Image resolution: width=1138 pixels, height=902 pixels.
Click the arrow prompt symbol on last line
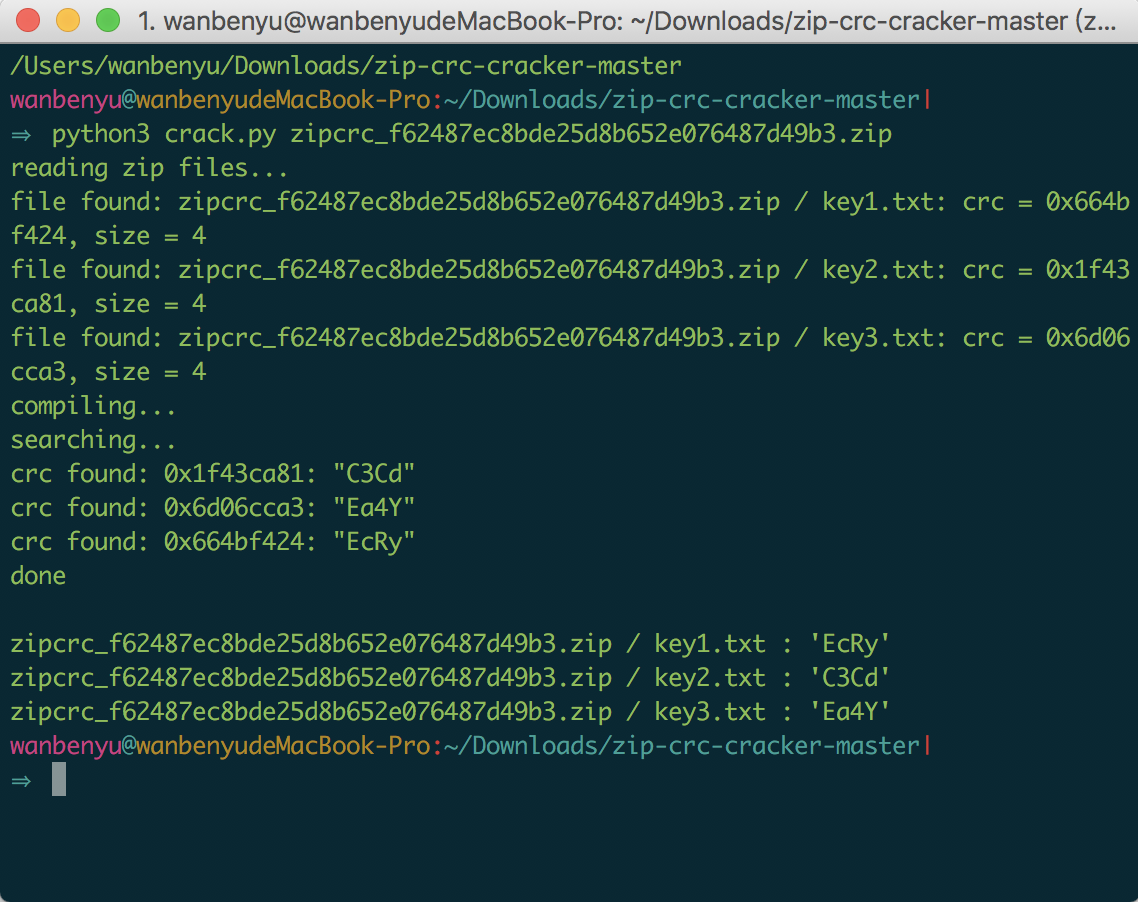(x=21, y=780)
